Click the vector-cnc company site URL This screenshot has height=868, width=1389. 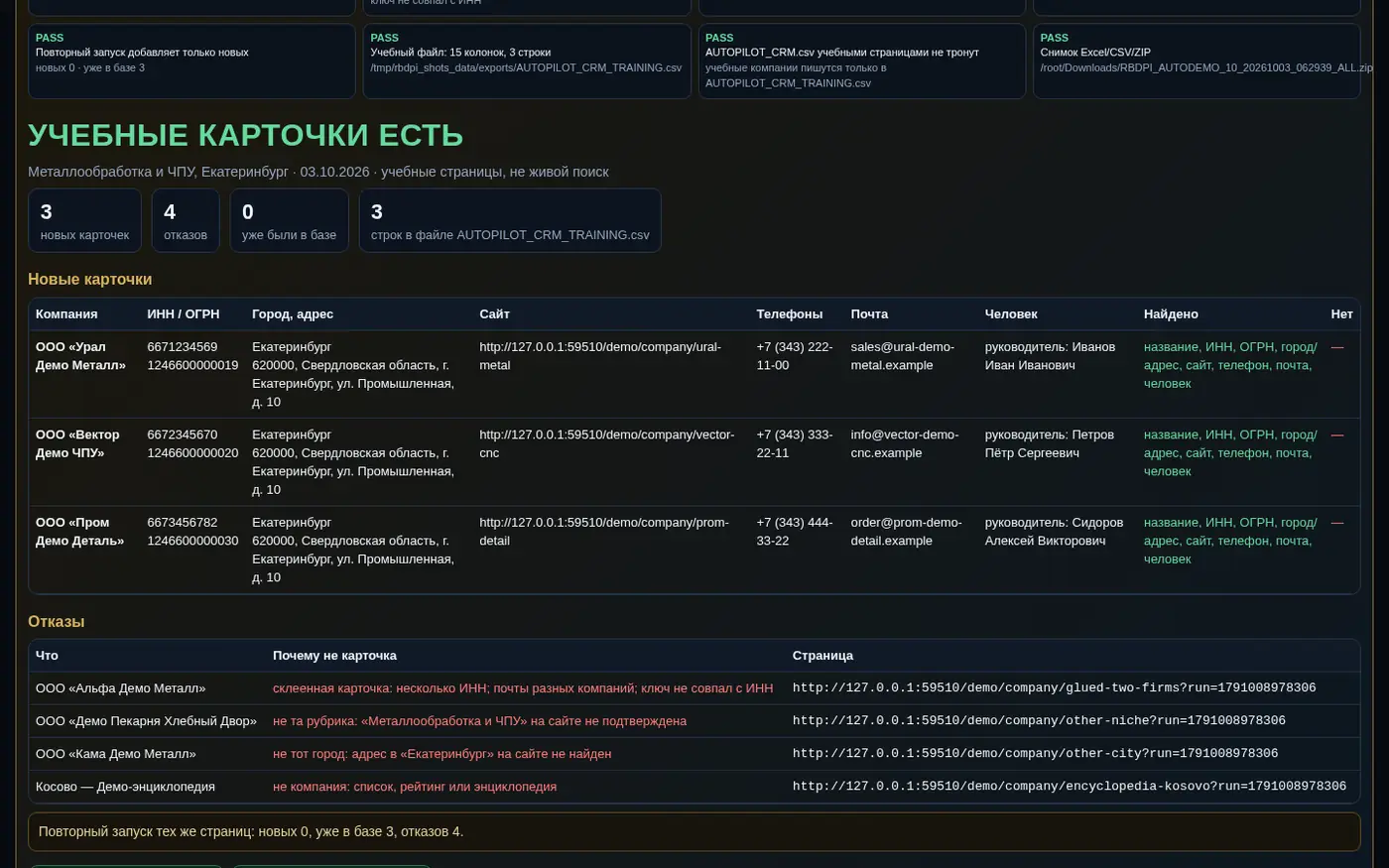607,443
